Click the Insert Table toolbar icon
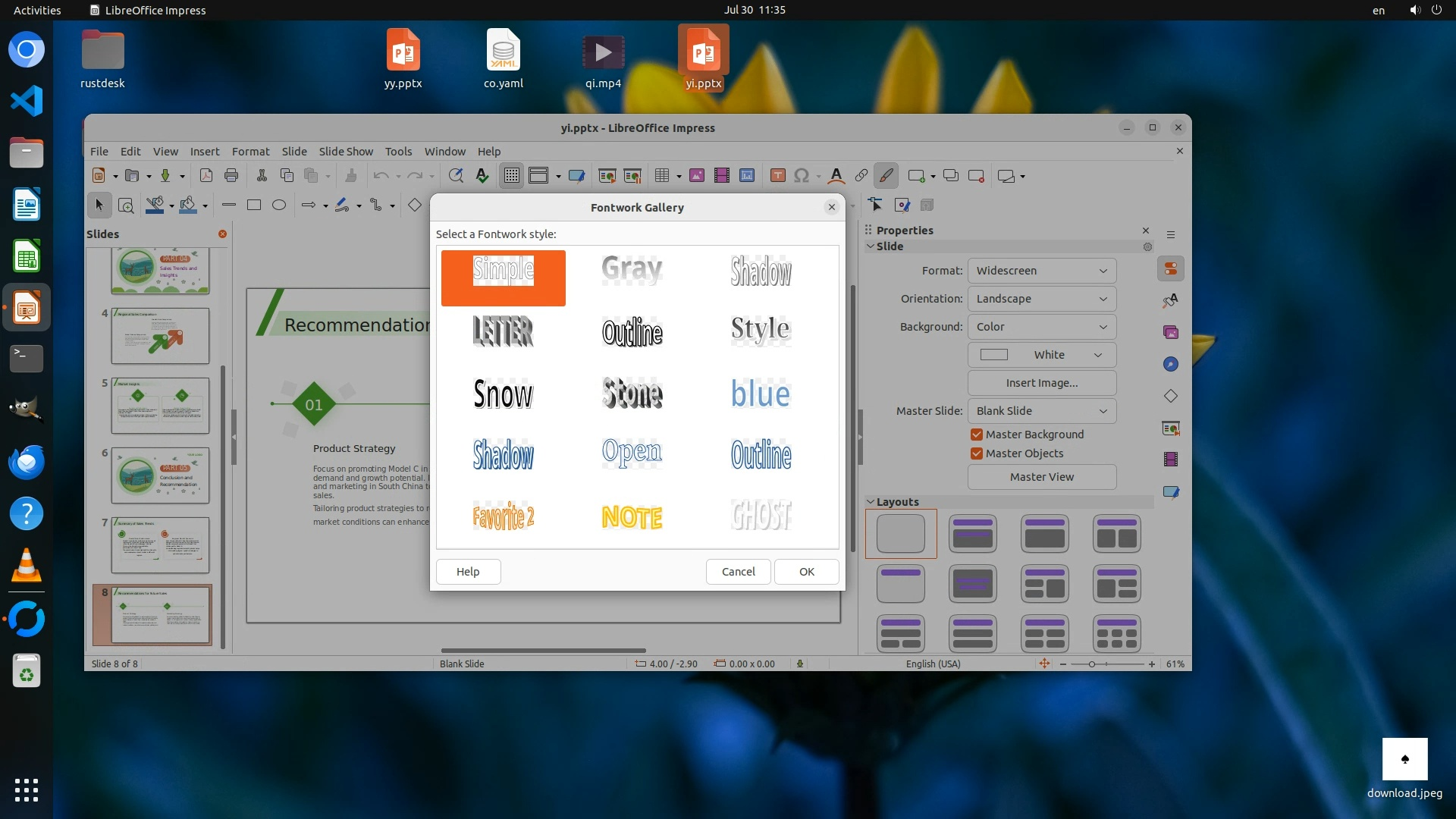 click(662, 176)
